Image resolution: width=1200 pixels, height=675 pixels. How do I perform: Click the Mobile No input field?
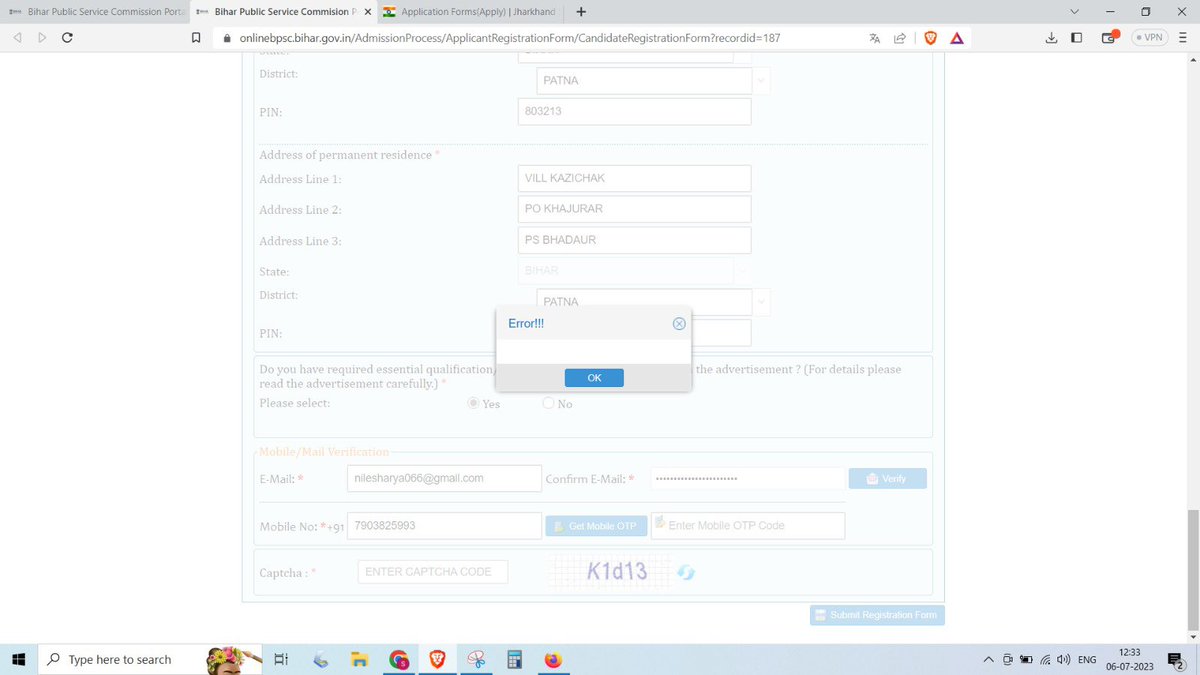[444, 525]
